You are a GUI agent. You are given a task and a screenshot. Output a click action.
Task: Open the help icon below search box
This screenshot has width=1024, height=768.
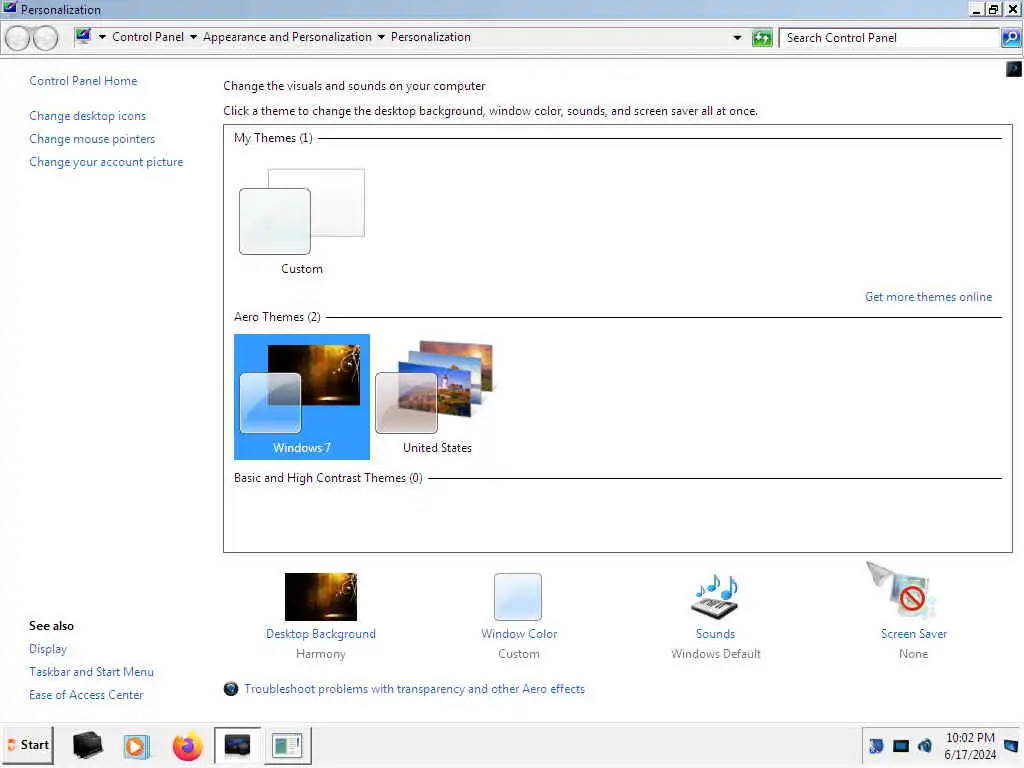[x=1014, y=69]
